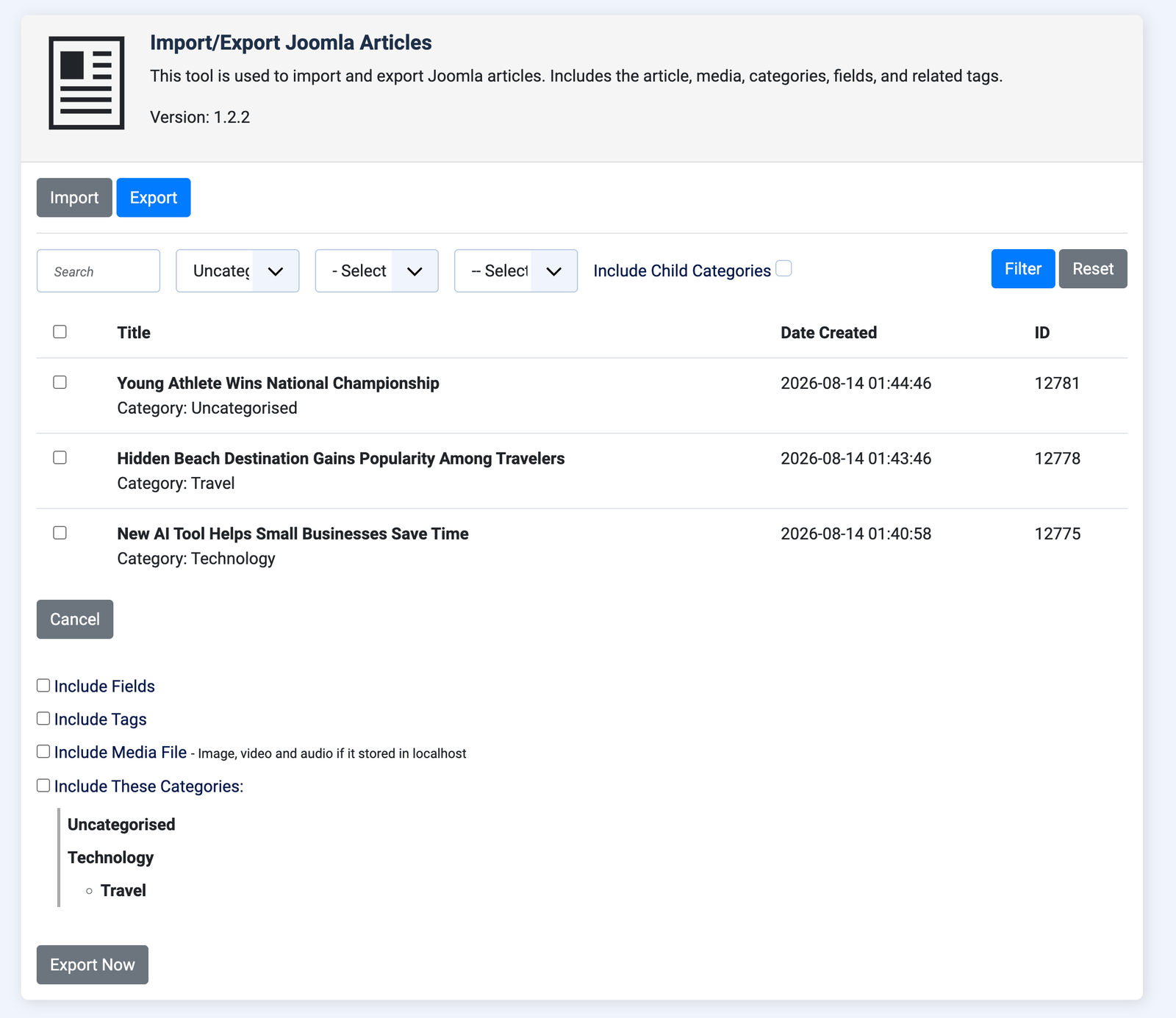Apply the Filter button
The width and height of the screenshot is (1176, 1018).
tap(1023, 269)
